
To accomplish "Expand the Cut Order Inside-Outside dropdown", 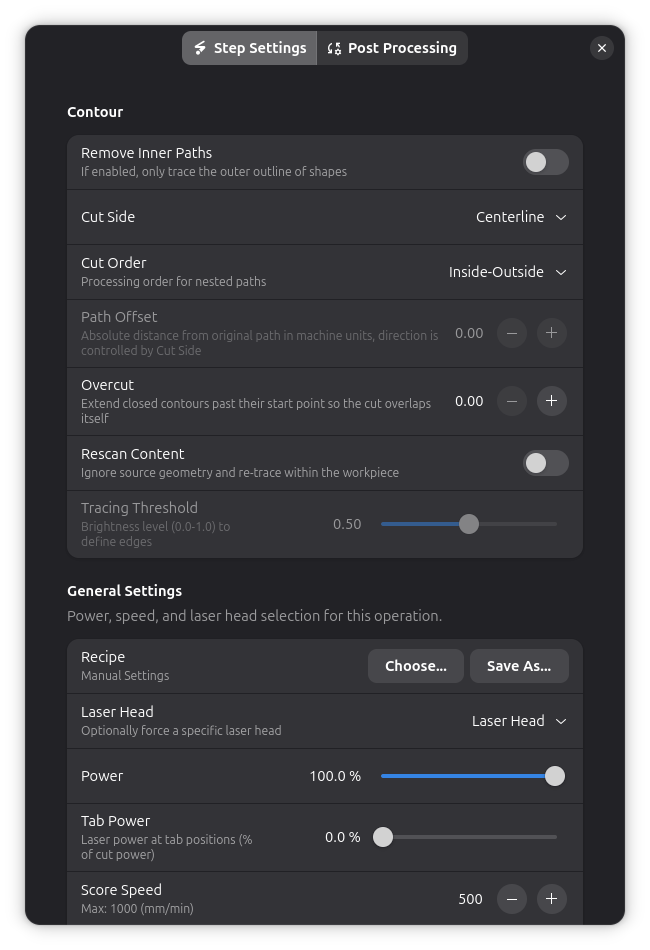I will tap(508, 272).
